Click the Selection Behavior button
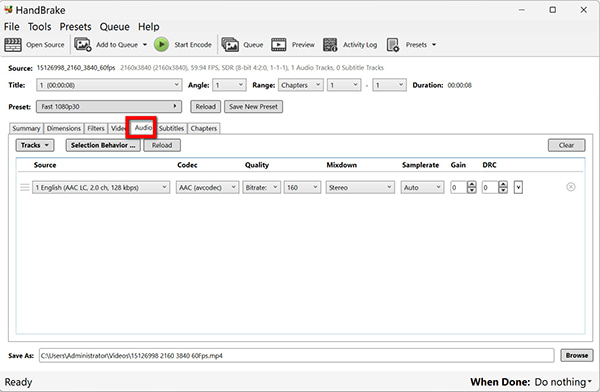This screenshot has height=392, width=600. tap(103, 145)
